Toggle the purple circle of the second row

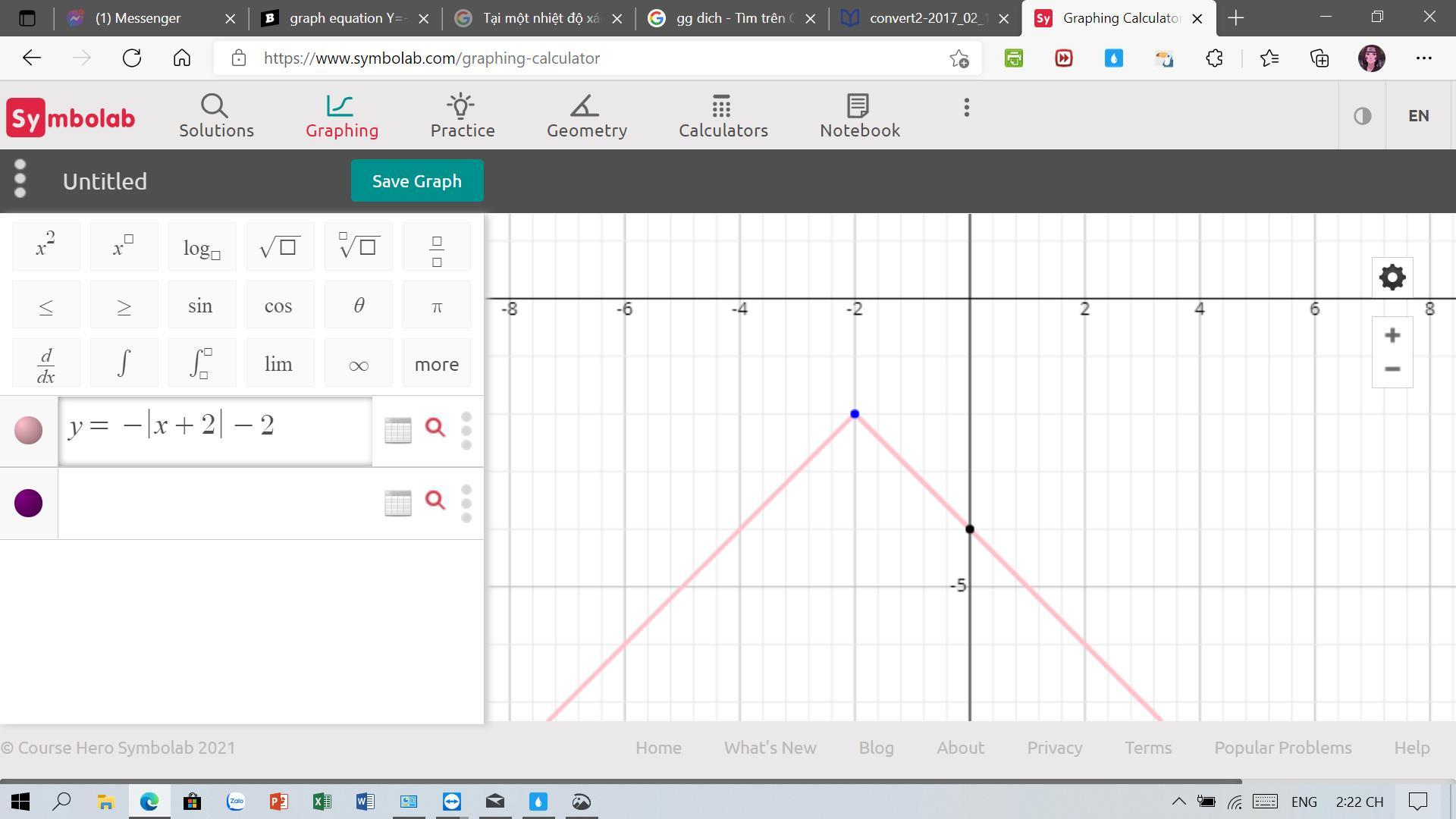coord(29,503)
